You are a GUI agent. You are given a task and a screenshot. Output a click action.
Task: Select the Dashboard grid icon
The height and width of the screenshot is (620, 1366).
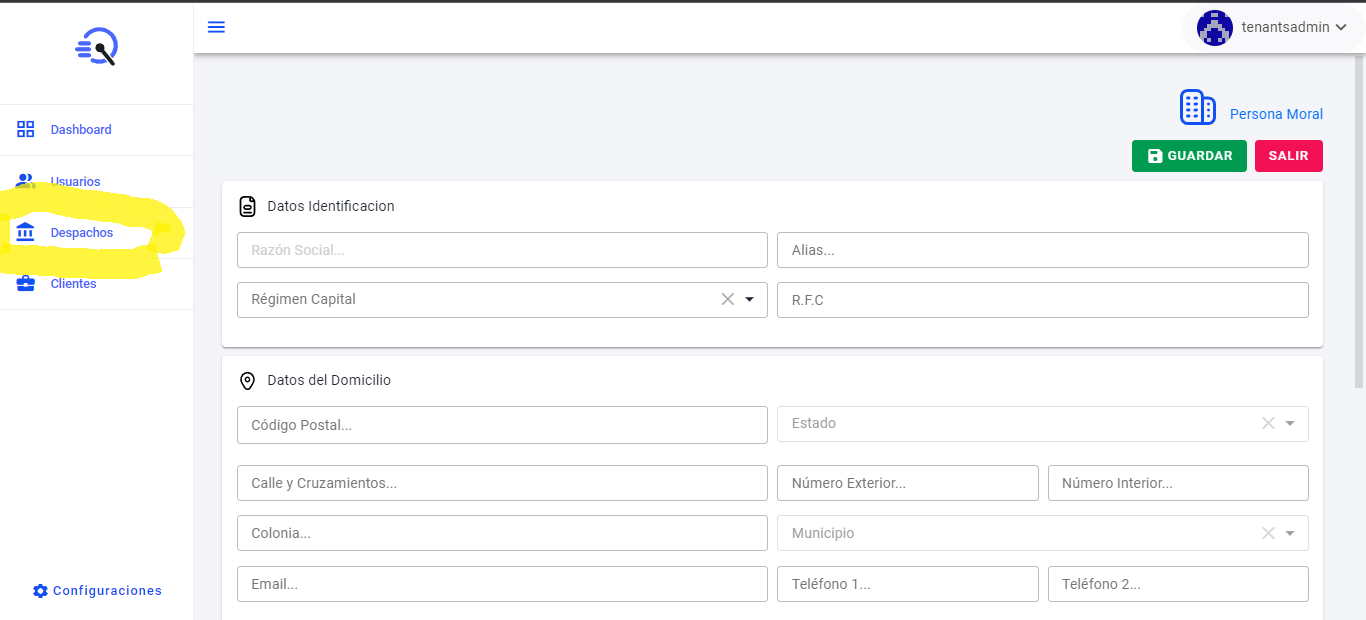click(24, 128)
